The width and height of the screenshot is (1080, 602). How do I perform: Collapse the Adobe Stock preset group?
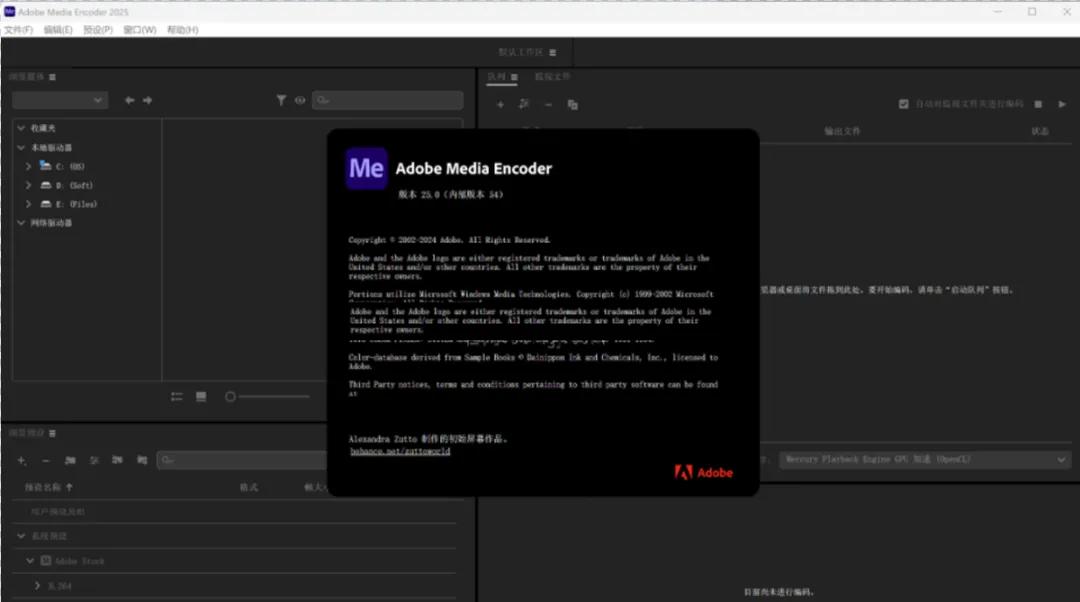point(30,561)
